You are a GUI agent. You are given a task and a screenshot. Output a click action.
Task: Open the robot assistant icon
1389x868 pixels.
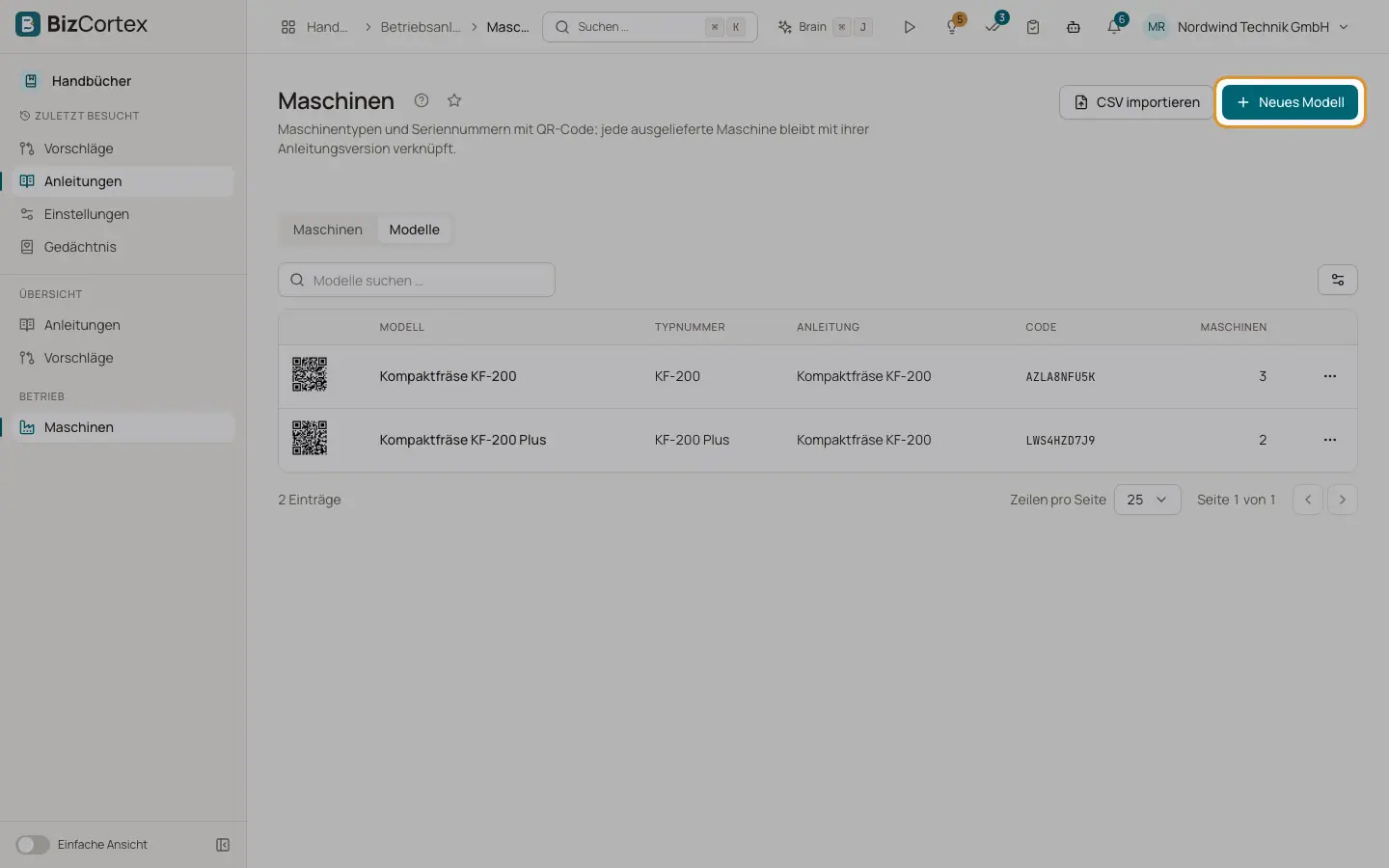click(1074, 27)
